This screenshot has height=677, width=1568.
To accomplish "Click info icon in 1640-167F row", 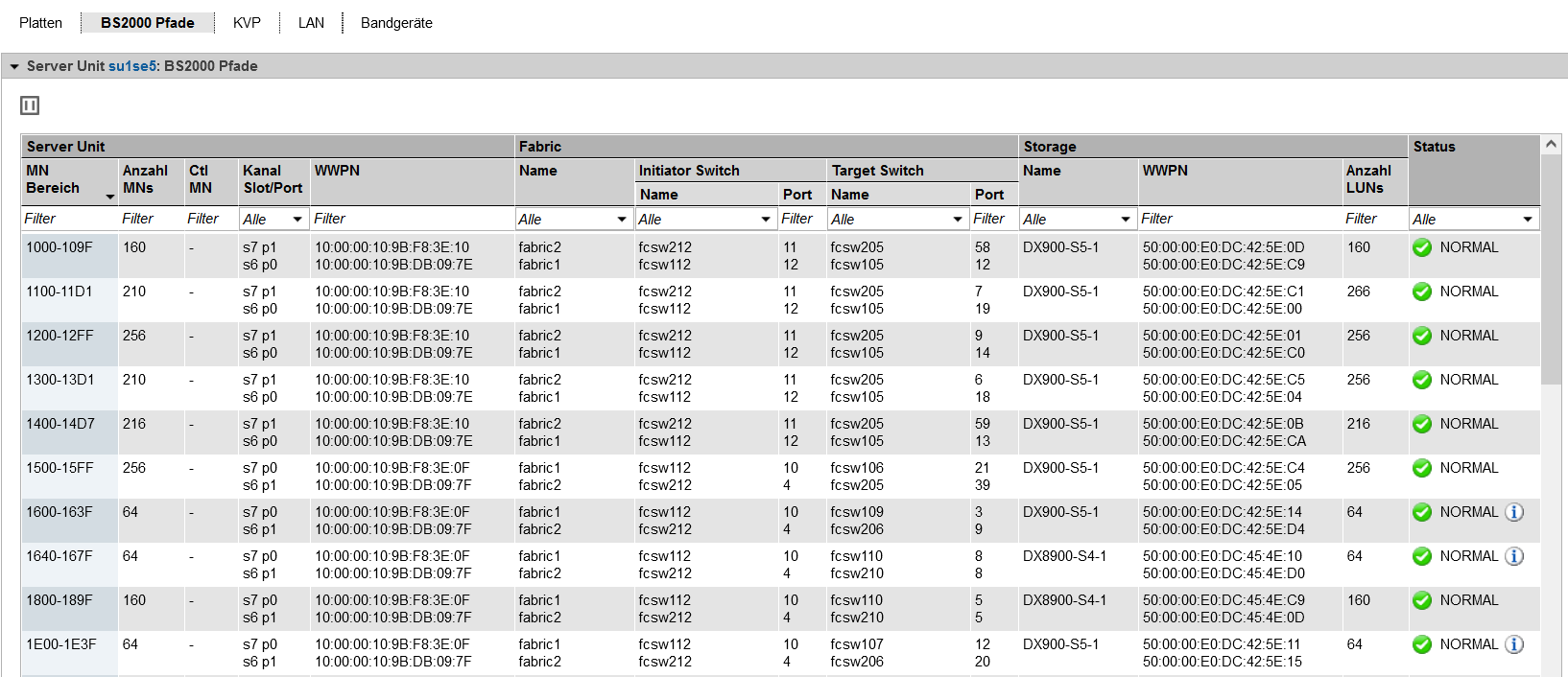I will [1514, 556].
